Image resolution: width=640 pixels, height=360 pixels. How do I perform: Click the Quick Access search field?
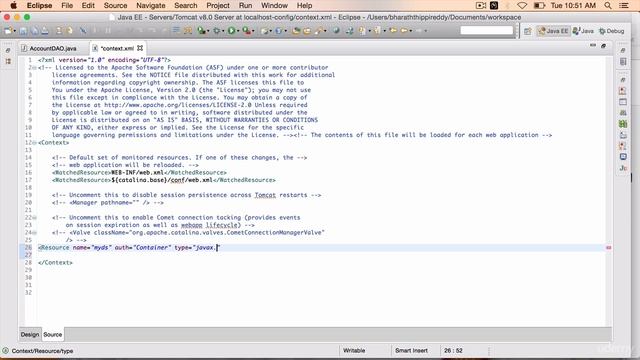487,31
